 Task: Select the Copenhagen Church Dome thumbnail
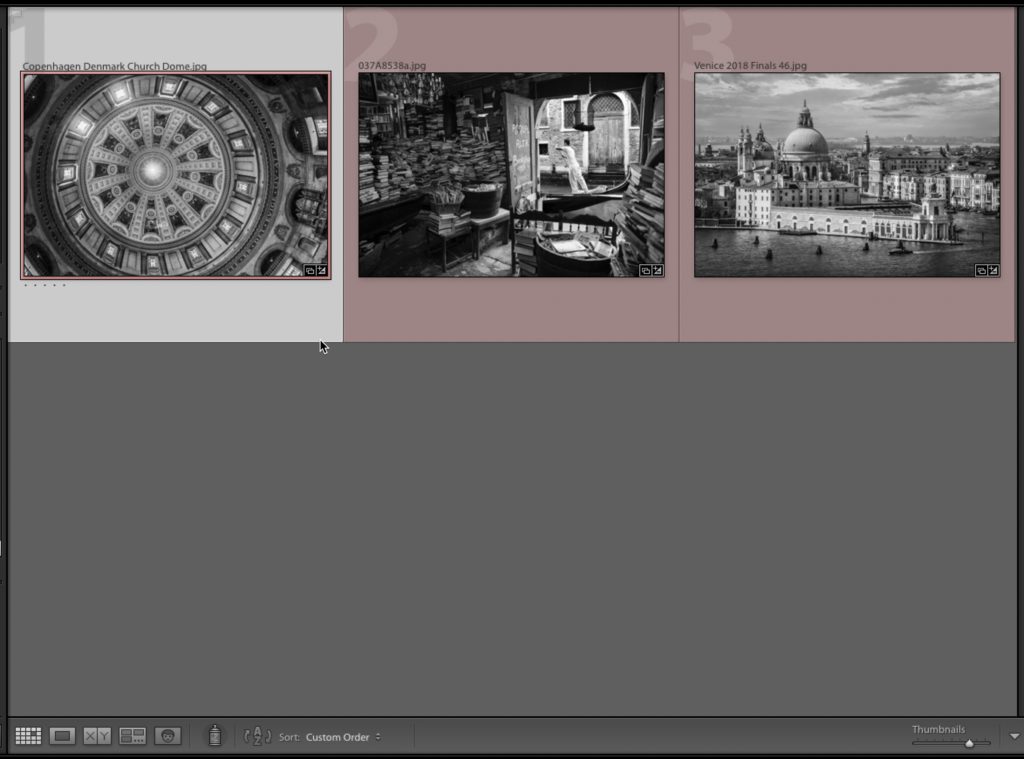[176, 175]
